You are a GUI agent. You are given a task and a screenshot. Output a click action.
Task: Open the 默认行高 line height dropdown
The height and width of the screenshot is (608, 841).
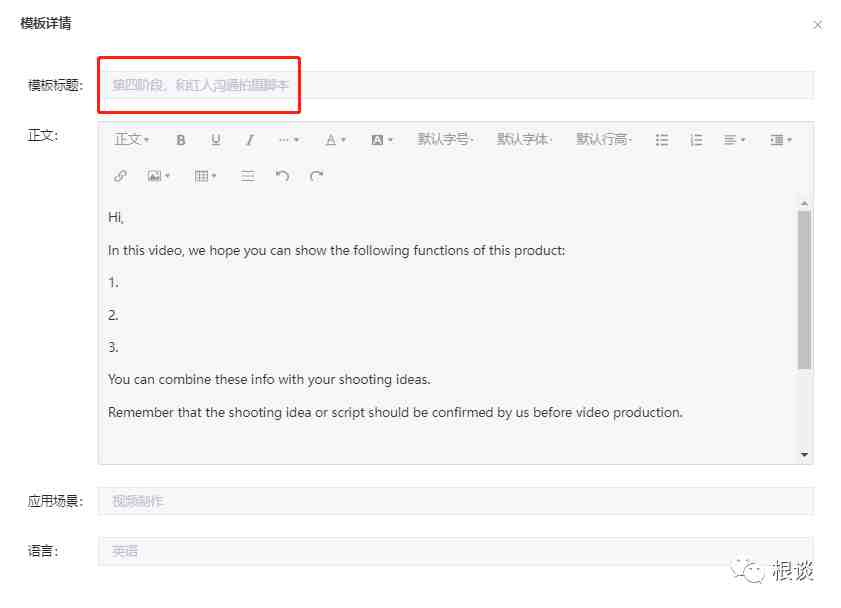point(603,139)
